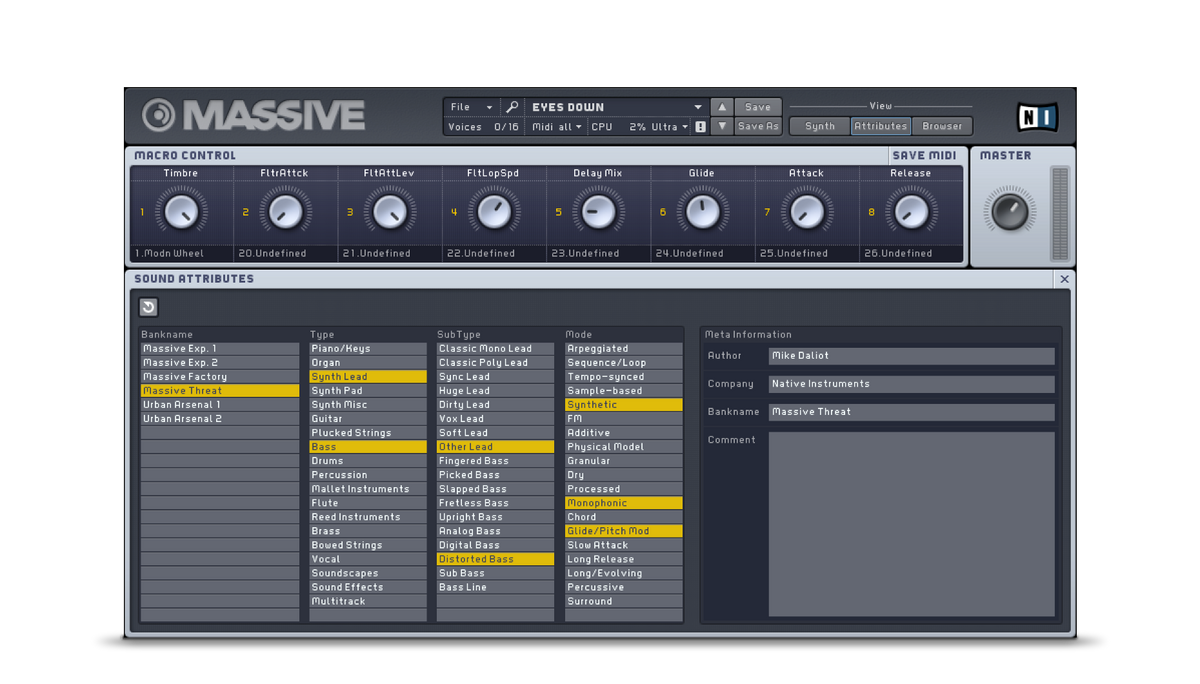Select Granular mode
This screenshot has height=684, width=1200.
click(x=624, y=461)
